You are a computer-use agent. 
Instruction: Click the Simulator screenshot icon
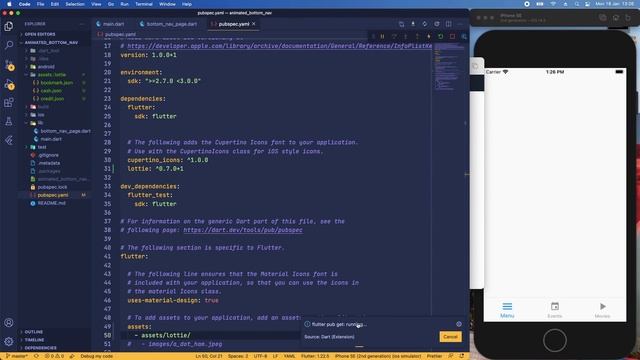(603, 18)
